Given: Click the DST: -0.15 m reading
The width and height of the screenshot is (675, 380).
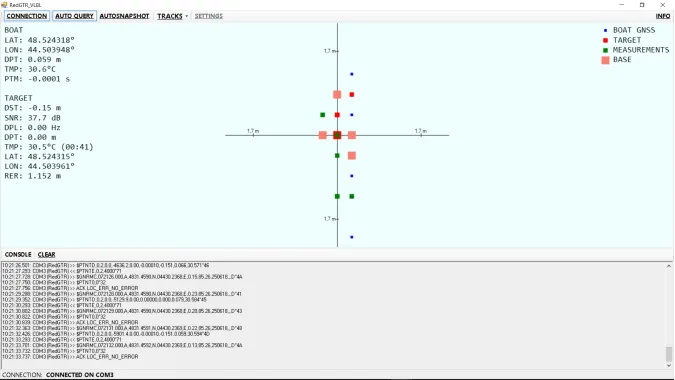Looking at the screenshot, I should tap(33, 108).
